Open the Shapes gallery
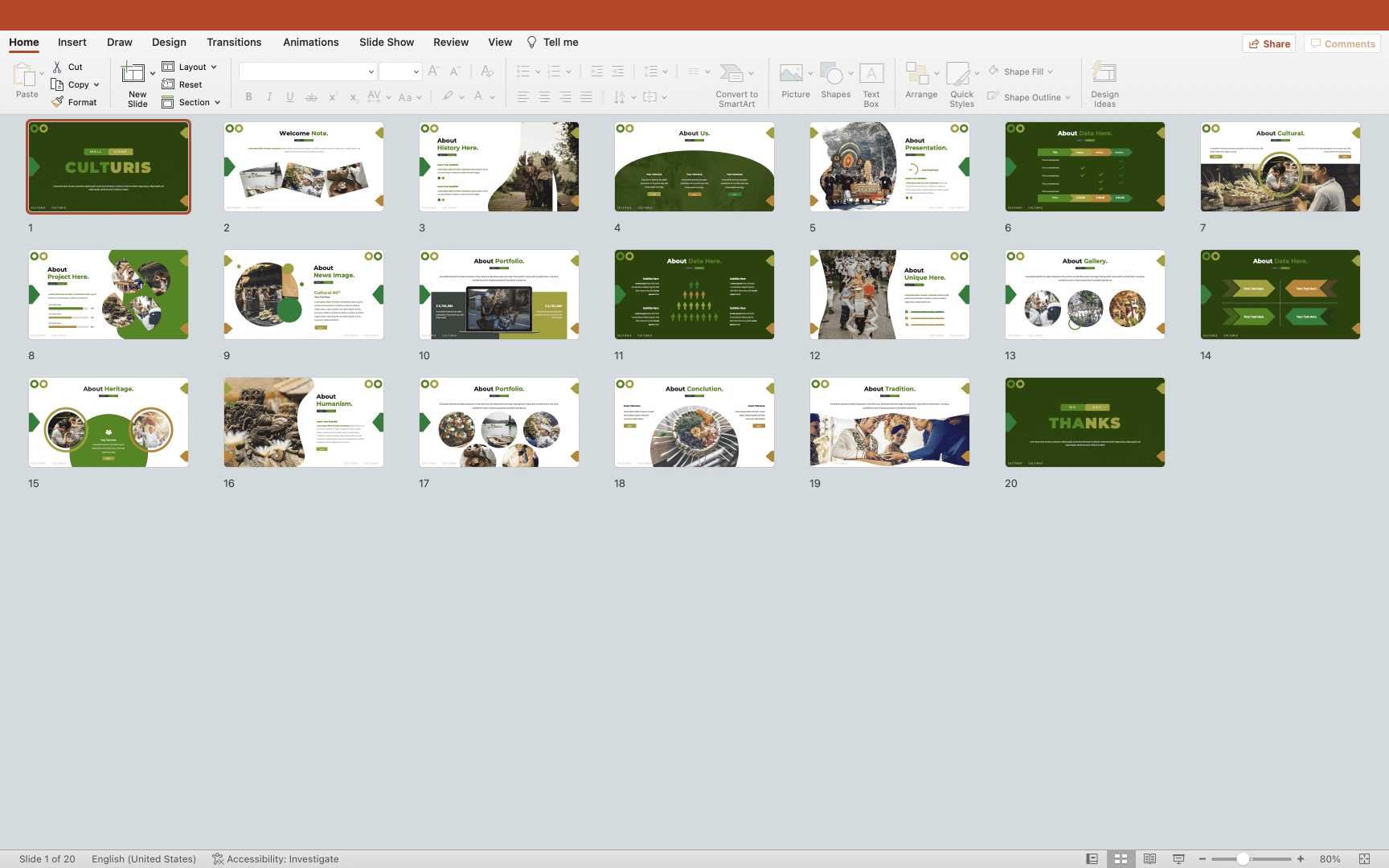The height and width of the screenshot is (868, 1389). pos(832,74)
